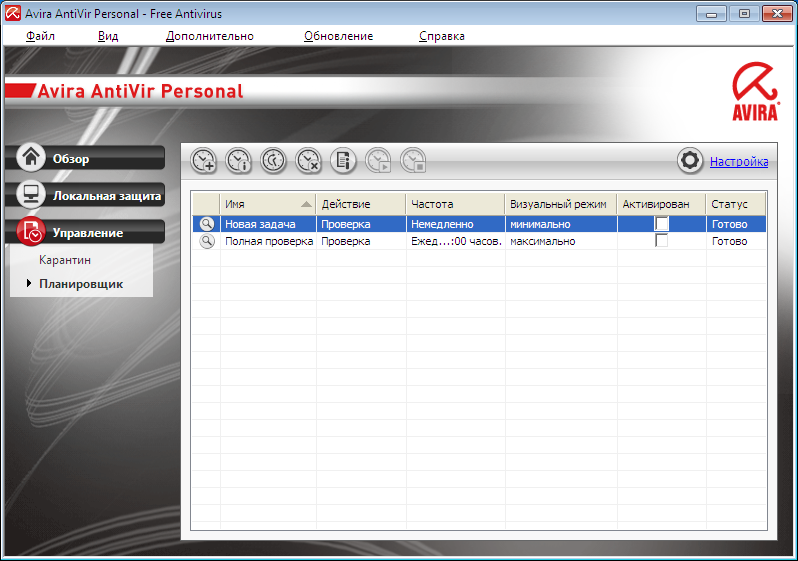798x561 pixels.
Task: Expand the Планировщик arrow marker
Action: (29, 284)
